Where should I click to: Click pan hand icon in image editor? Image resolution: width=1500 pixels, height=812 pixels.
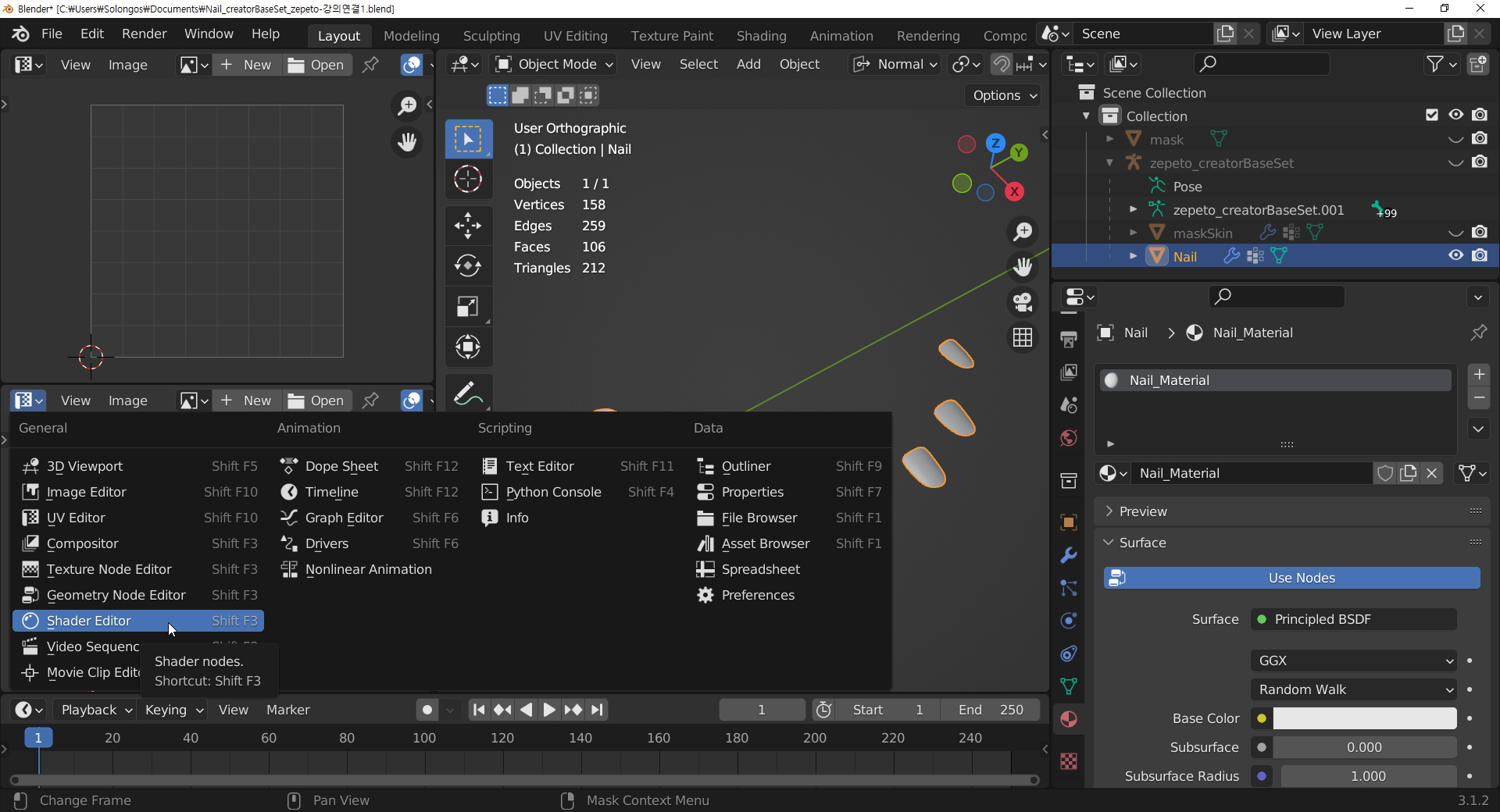407,141
